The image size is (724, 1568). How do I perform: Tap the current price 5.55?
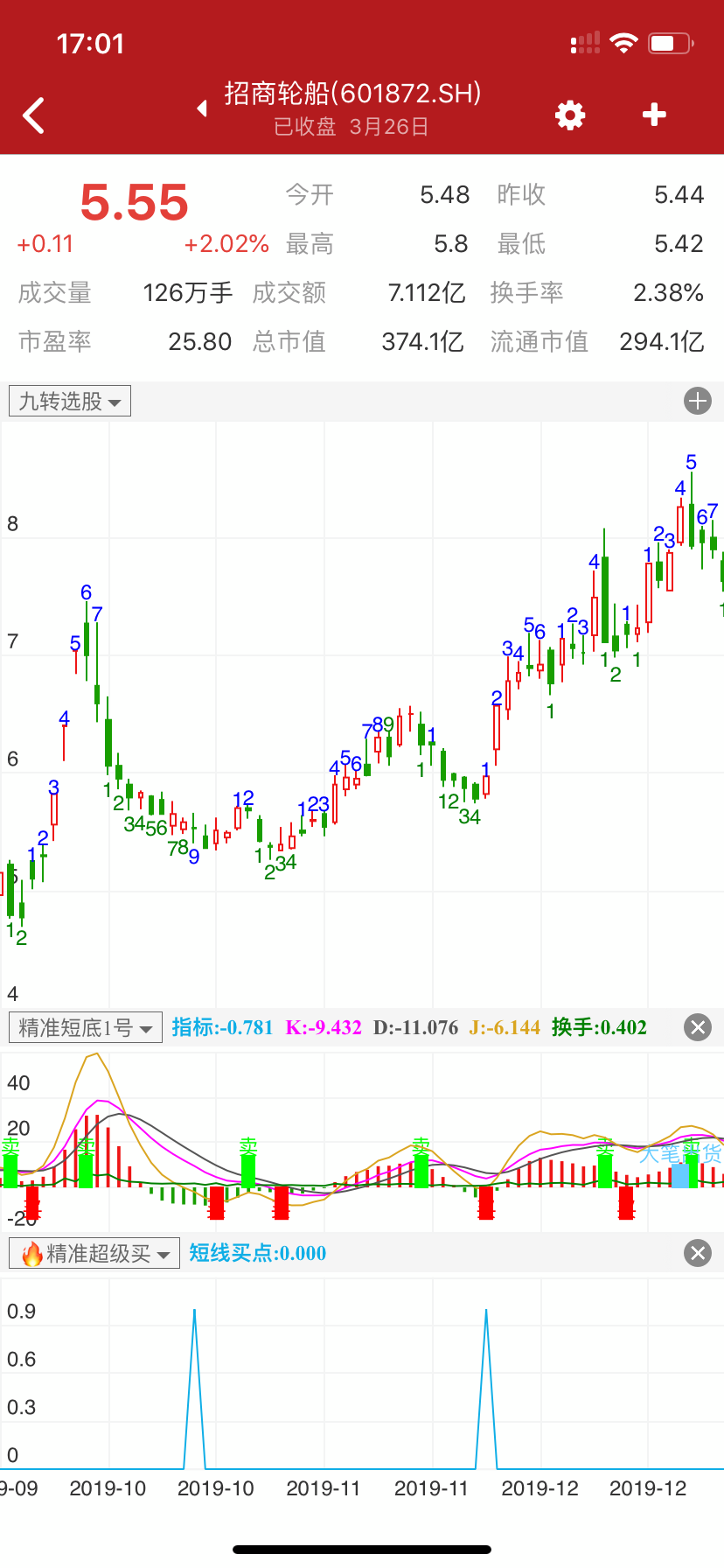[134, 202]
